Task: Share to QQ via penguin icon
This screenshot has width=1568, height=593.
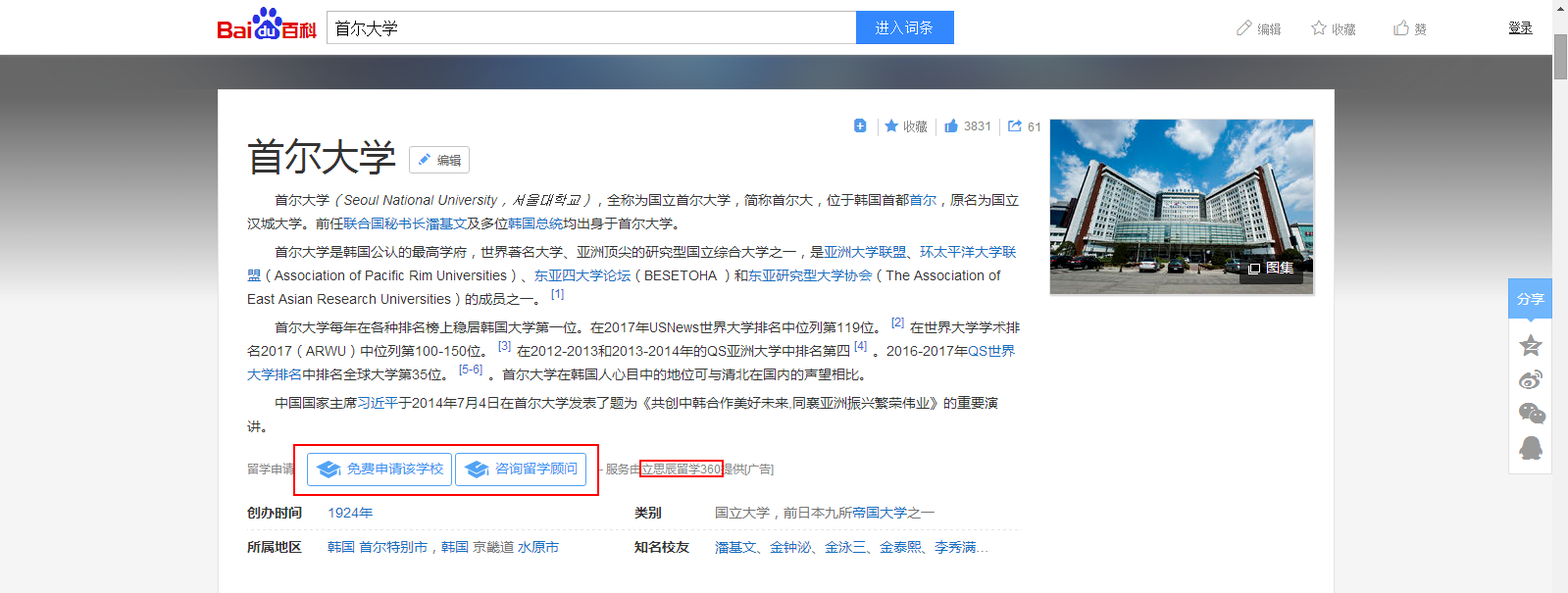Action: pos(1530,448)
